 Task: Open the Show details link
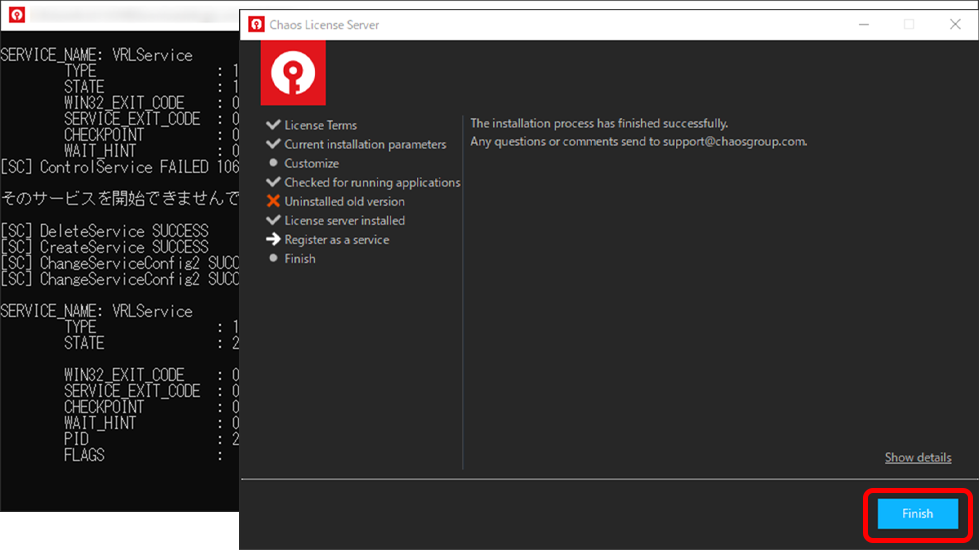point(918,458)
